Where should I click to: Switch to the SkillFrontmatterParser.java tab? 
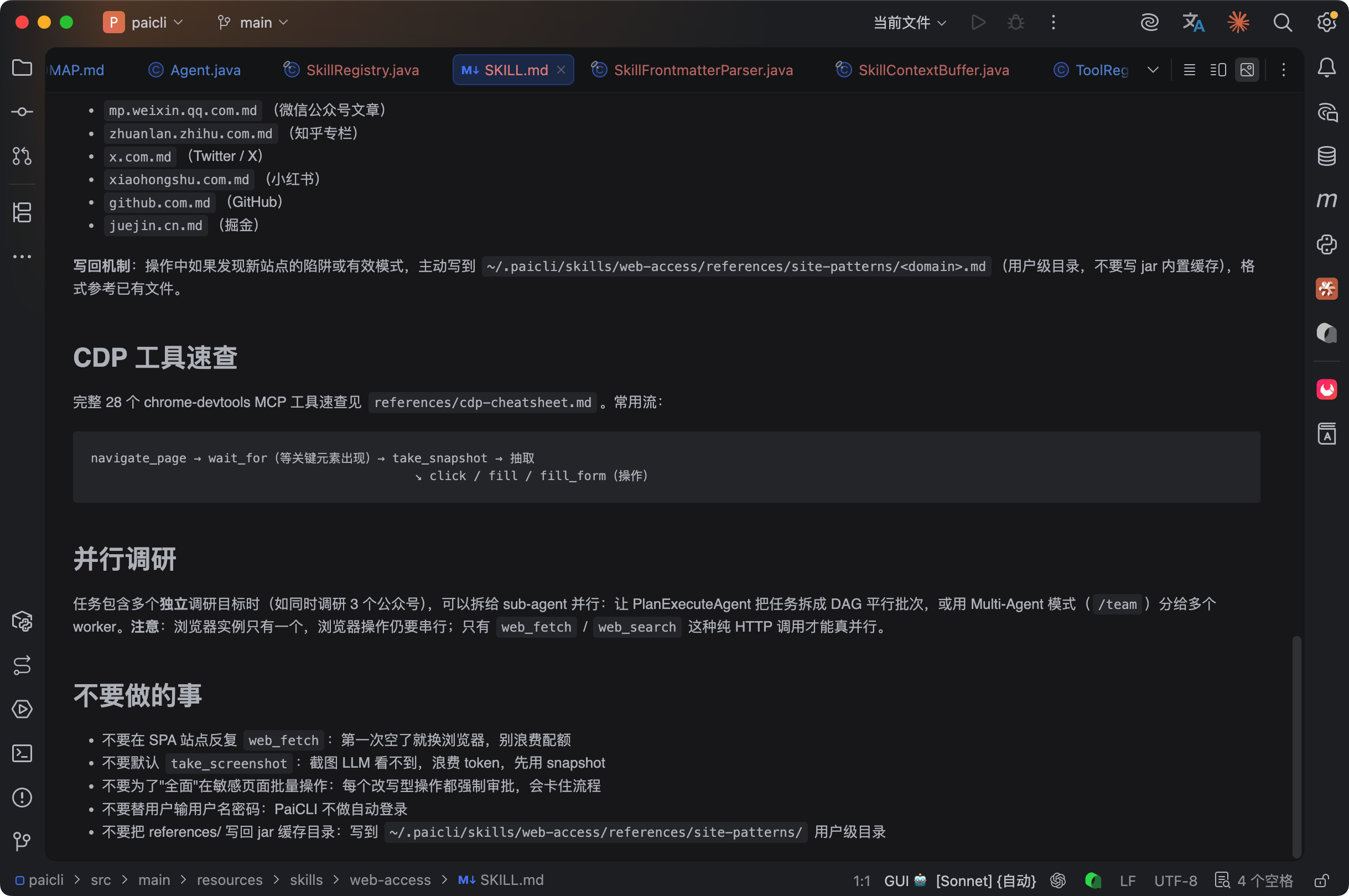[x=692, y=70]
